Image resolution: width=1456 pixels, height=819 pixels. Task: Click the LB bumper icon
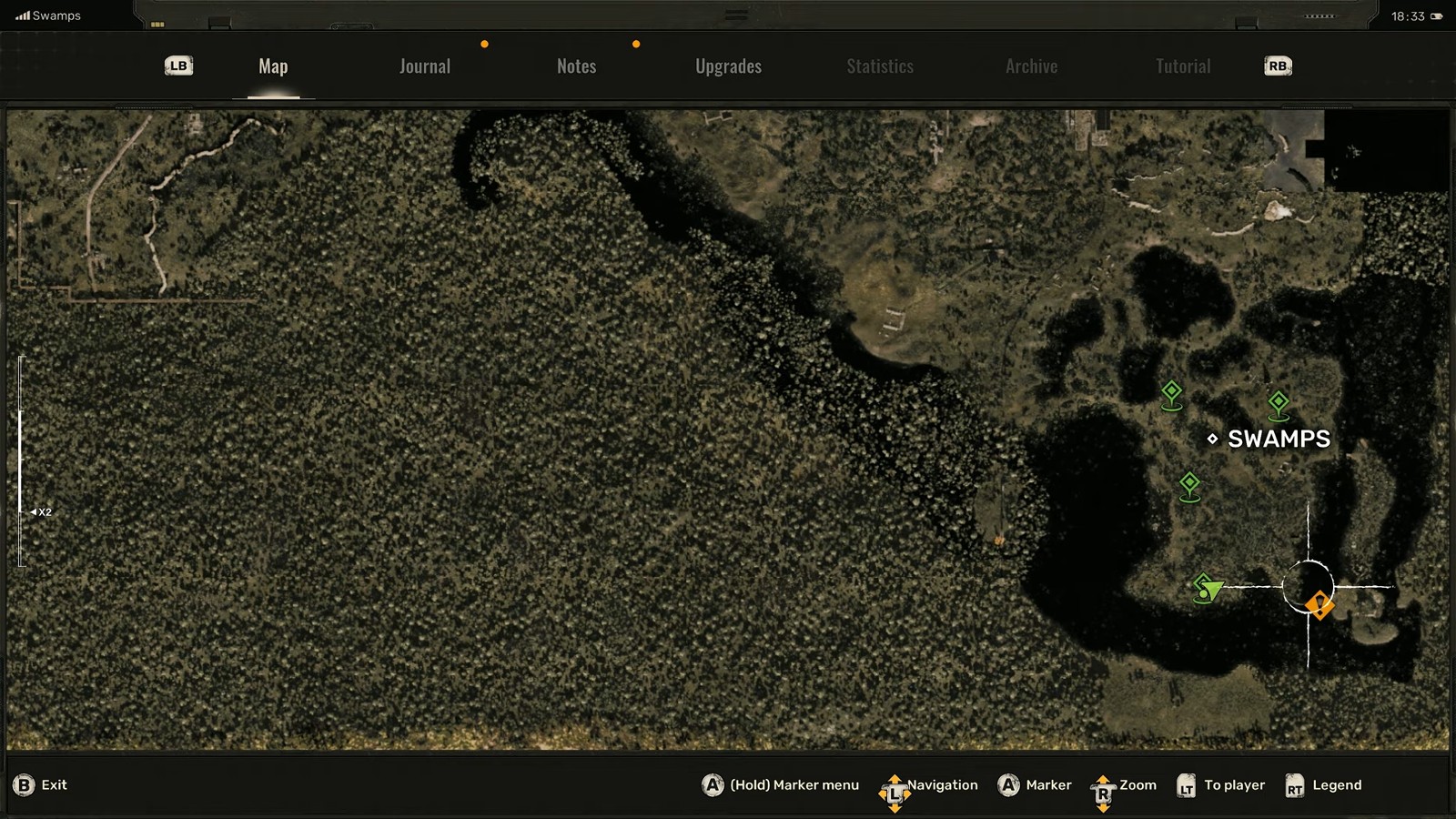click(x=178, y=66)
